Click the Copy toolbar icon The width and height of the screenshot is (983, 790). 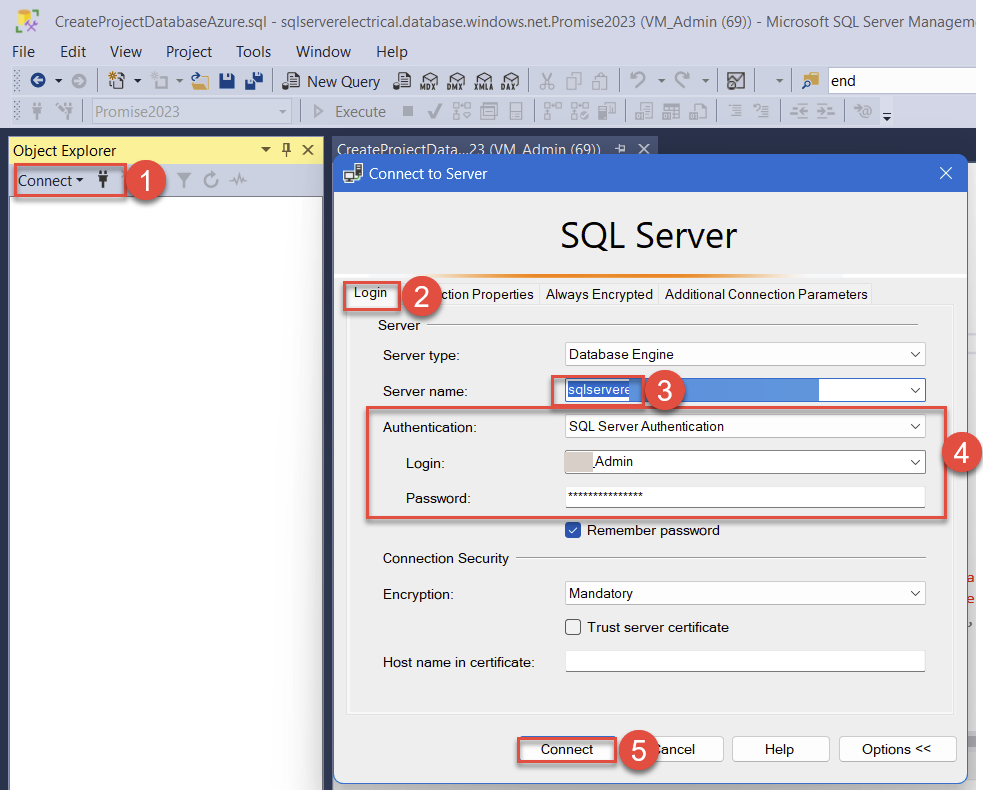pyautogui.click(x=574, y=80)
